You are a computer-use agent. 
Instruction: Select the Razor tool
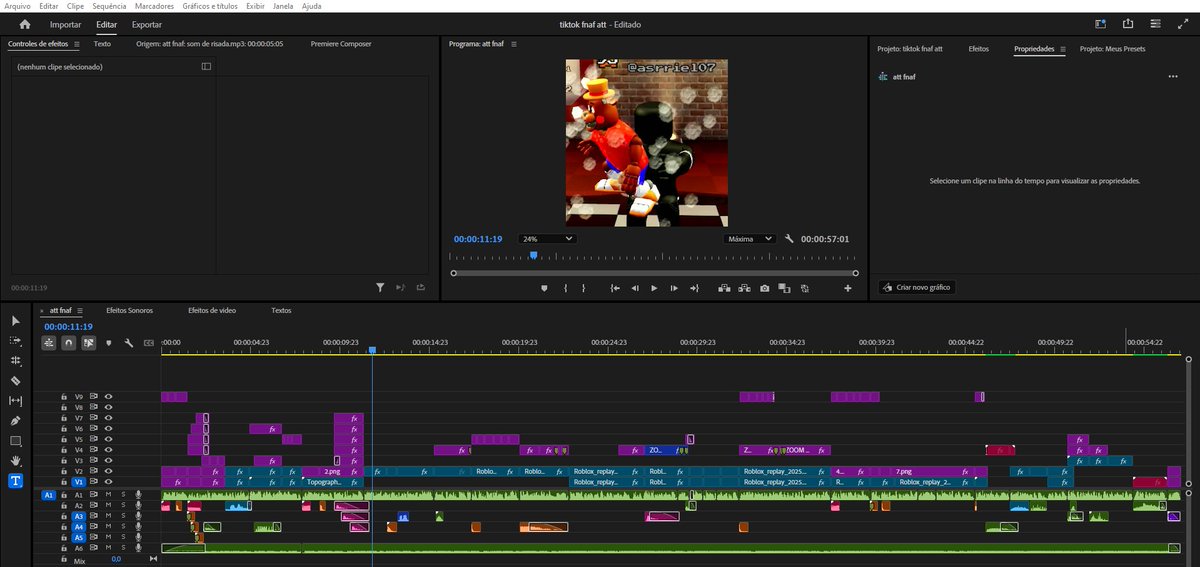16,380
